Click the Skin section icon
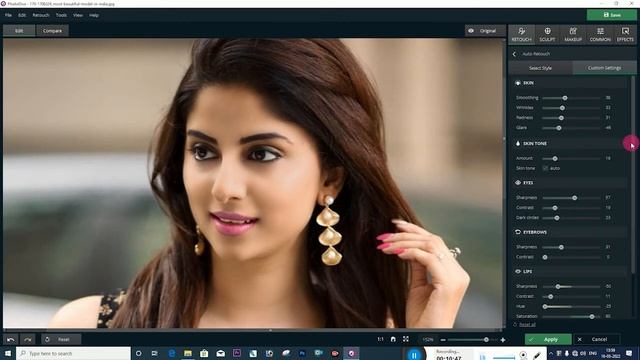The width and height of the screenshot is (640, 360). (x=518, y=83)
